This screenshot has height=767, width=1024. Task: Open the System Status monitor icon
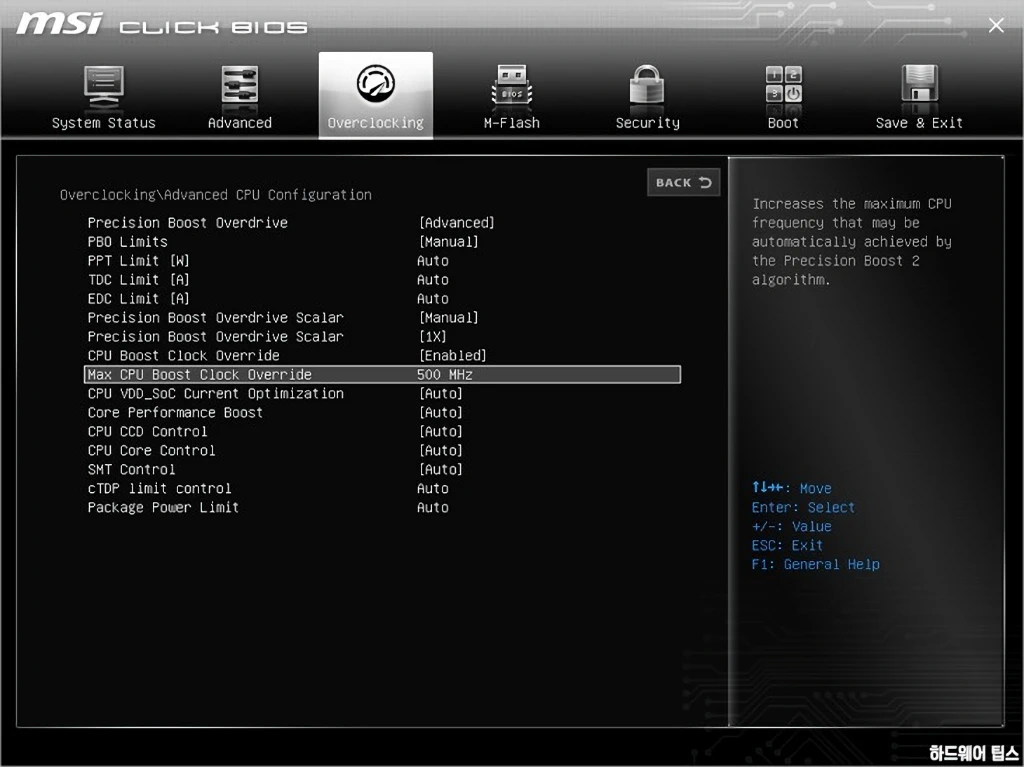[x=104, y=86]
